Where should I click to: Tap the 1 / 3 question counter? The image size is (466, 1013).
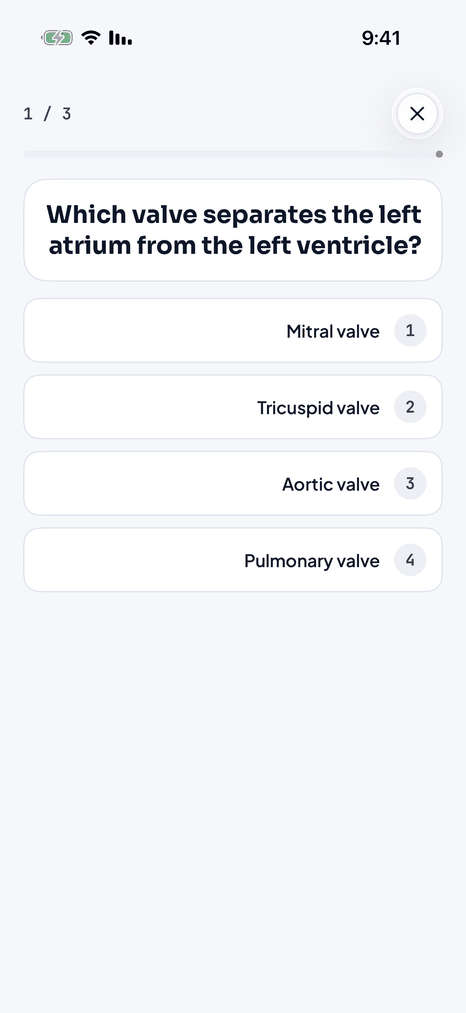click(47, 114)
